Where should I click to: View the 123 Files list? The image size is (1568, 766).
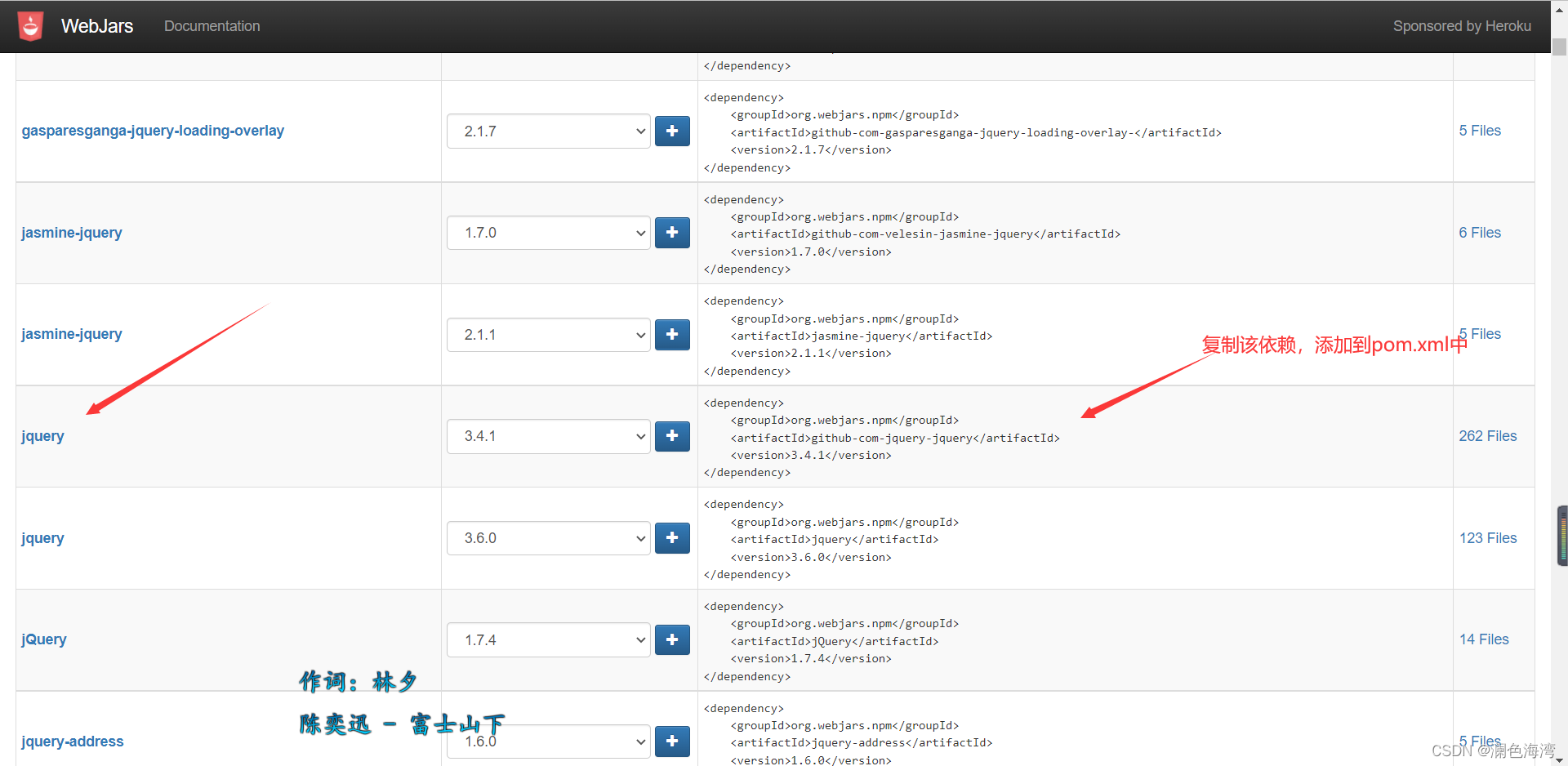point(1488,538)
